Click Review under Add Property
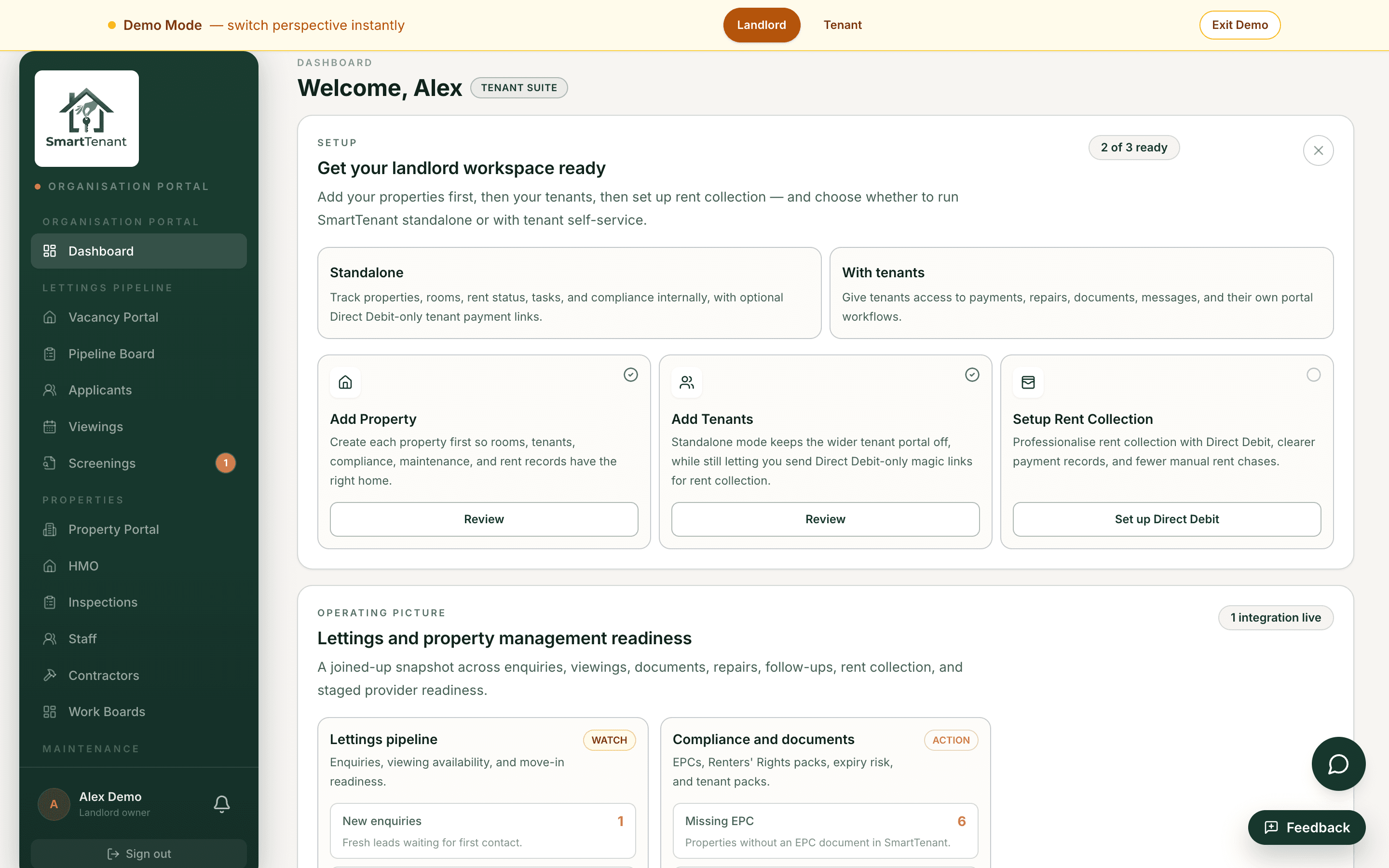1389x868 pixels. point(484,519)
